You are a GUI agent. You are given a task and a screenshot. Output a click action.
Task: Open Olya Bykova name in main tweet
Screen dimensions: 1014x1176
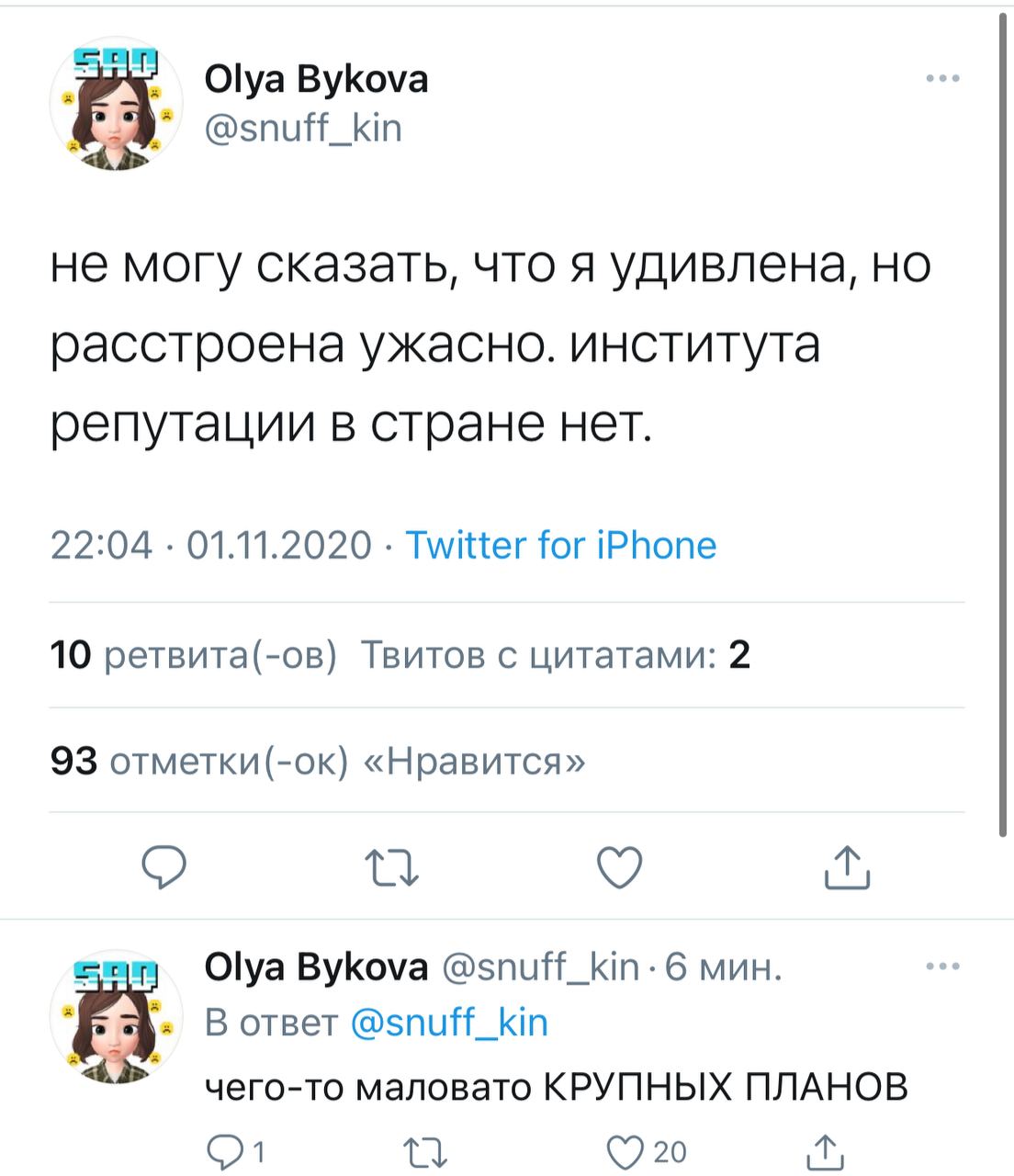pyautogui.click(x=316, y=81)
